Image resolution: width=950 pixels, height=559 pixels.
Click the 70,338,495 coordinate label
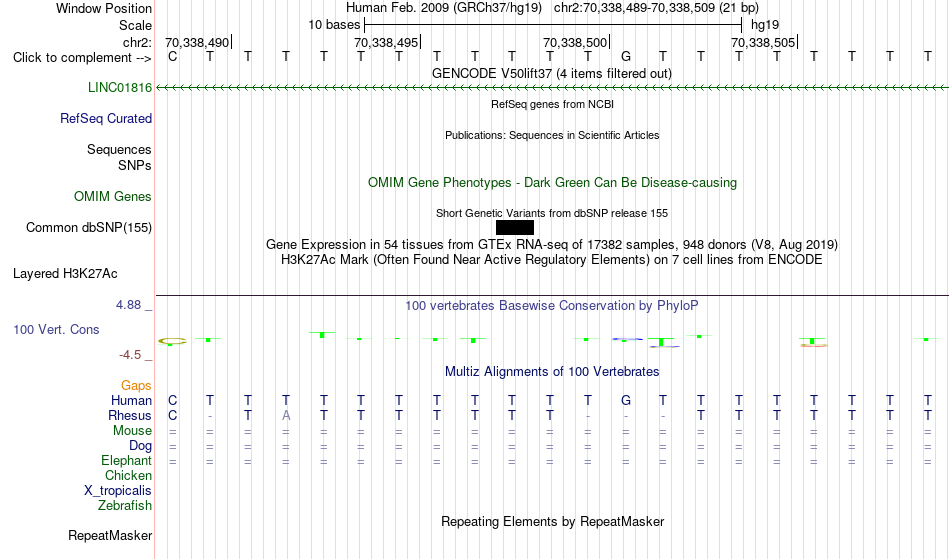(x=386, y=42)
